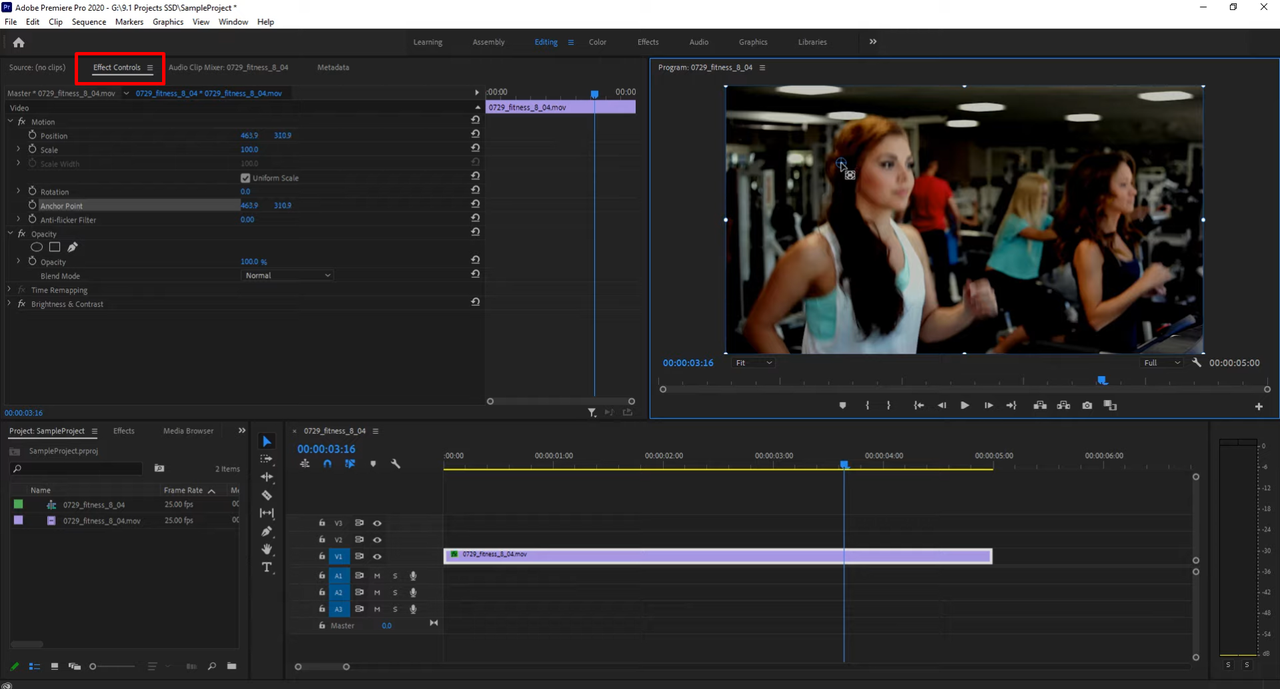Viewport: 1280px width, 689px height.
Task: Click the Export Frame camera icon
Action: (x=1087, y=405)
